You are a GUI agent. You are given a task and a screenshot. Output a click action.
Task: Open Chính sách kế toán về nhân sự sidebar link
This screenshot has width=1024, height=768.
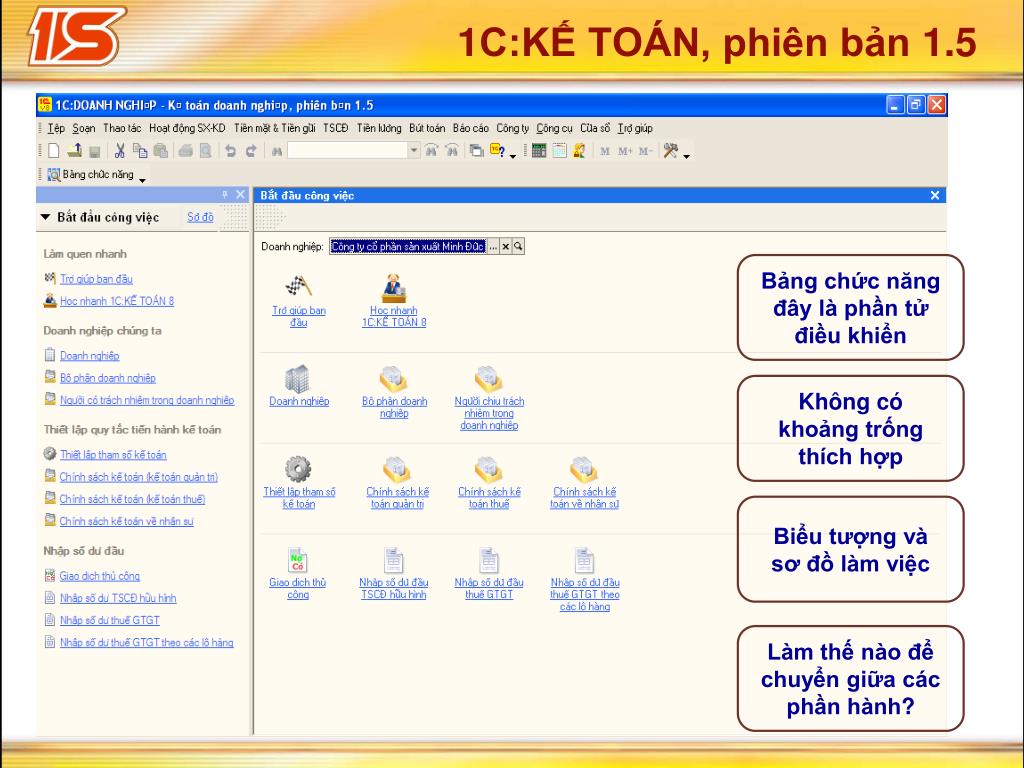126,521
